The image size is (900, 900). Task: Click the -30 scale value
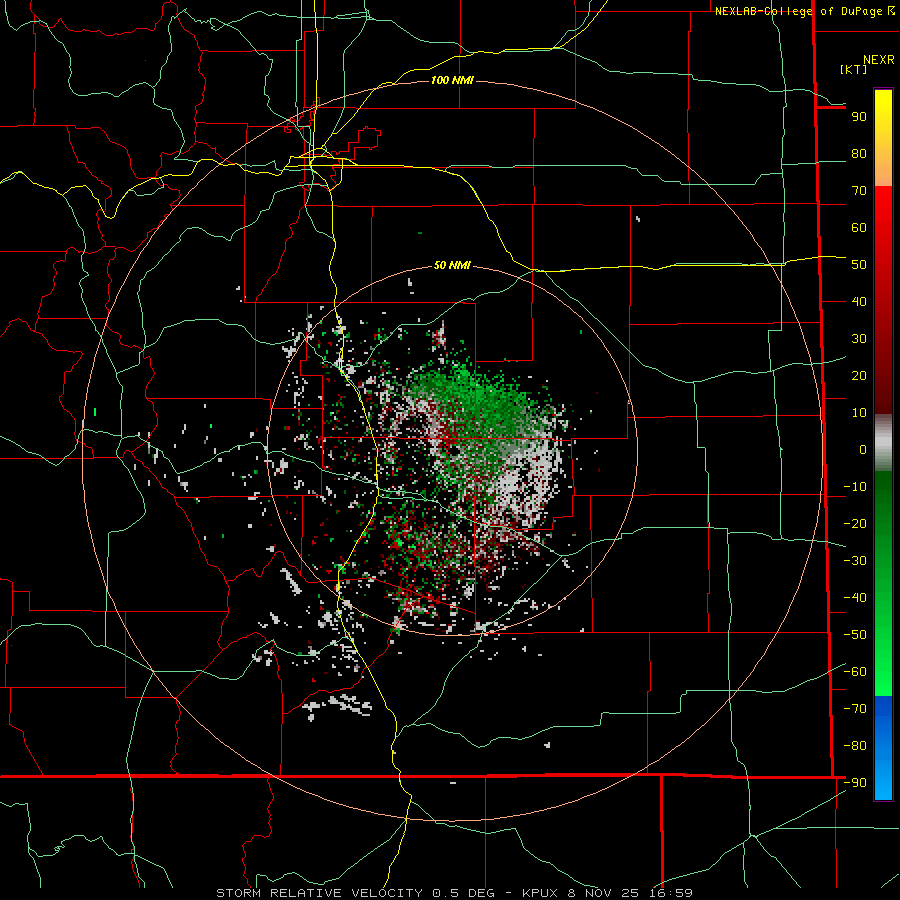[855, 561]
